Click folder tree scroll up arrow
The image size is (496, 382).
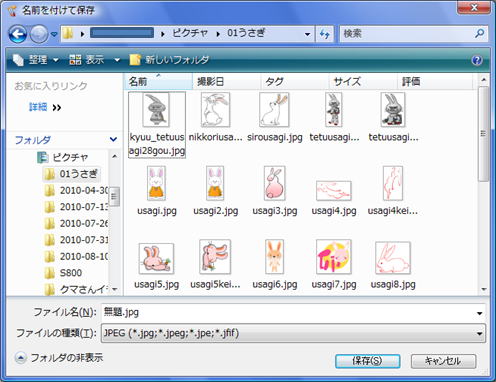114,156
